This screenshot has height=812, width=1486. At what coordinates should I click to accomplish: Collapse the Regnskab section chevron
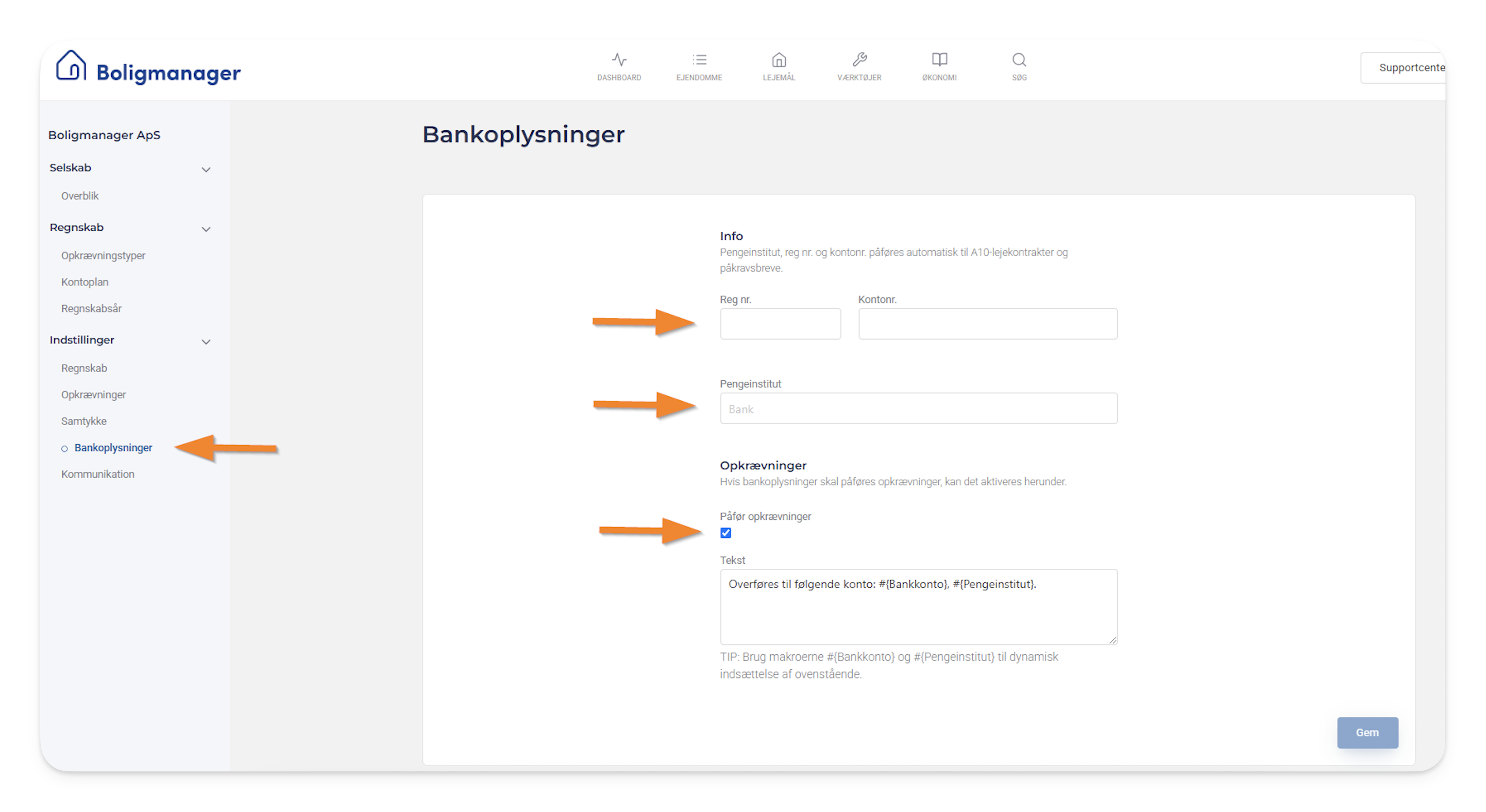click(206, 229)
